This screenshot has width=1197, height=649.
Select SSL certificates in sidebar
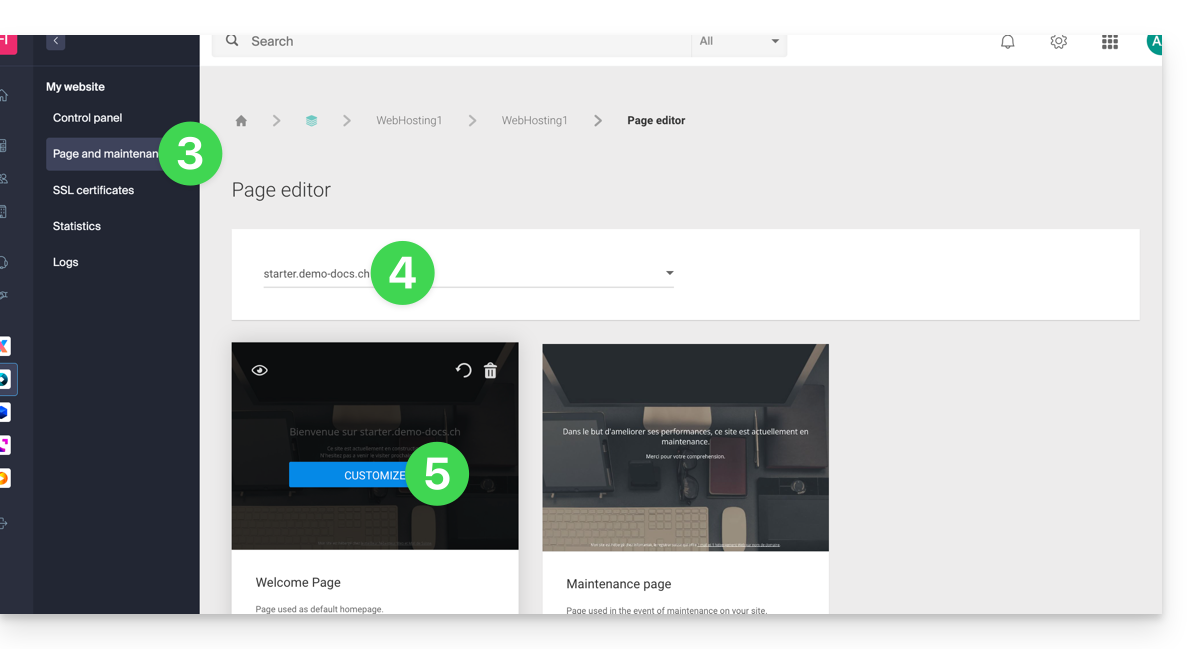93,190
